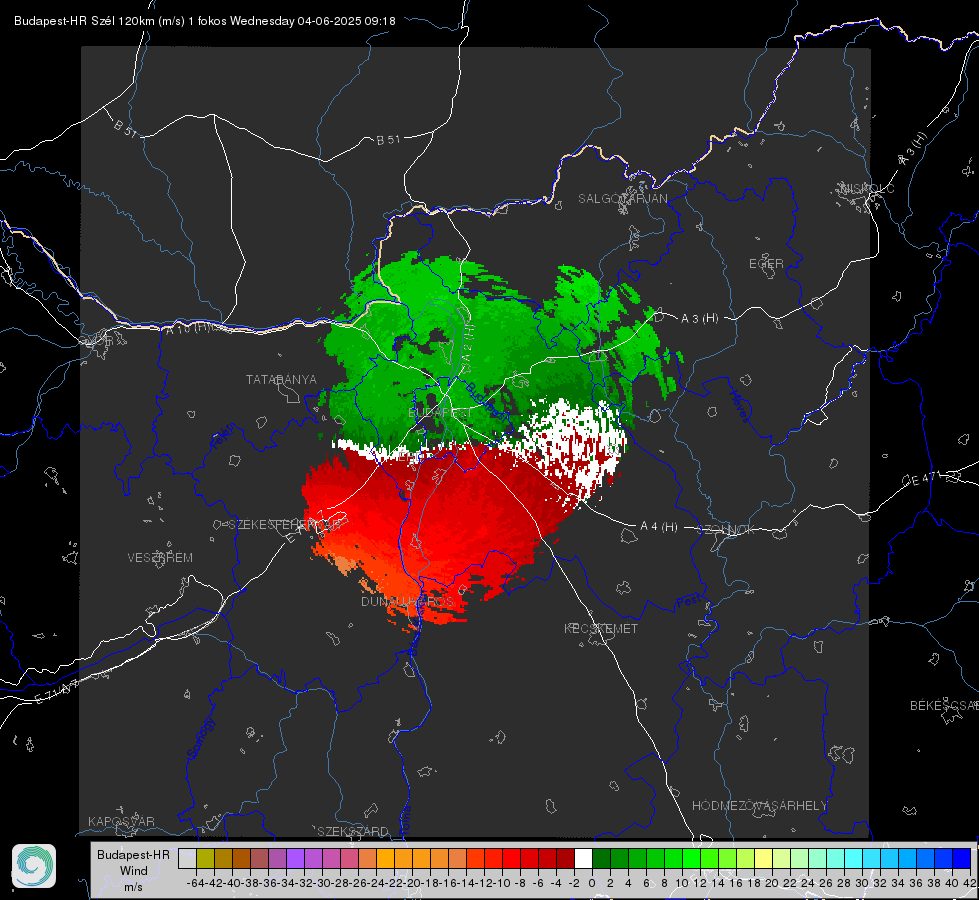Click the salmon patch in the red echo

coord(344,564)
